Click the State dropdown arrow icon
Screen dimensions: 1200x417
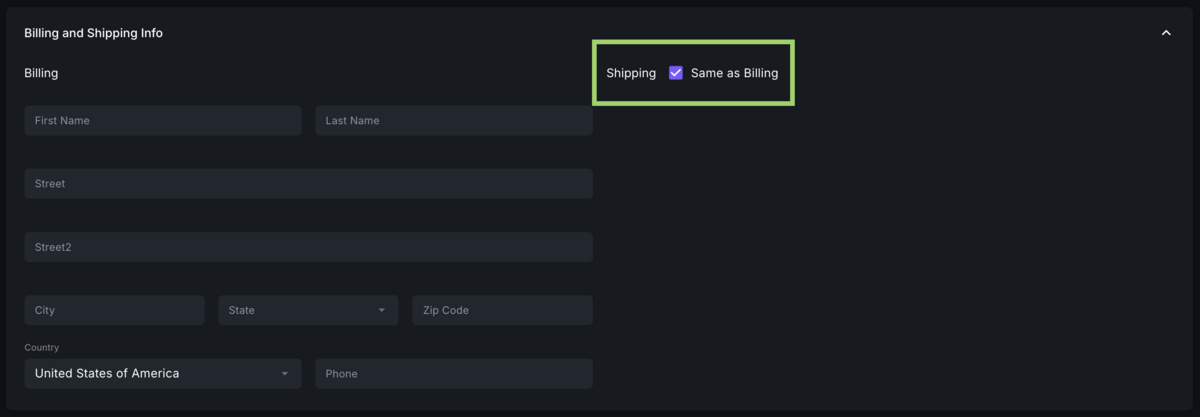point(382,310)
